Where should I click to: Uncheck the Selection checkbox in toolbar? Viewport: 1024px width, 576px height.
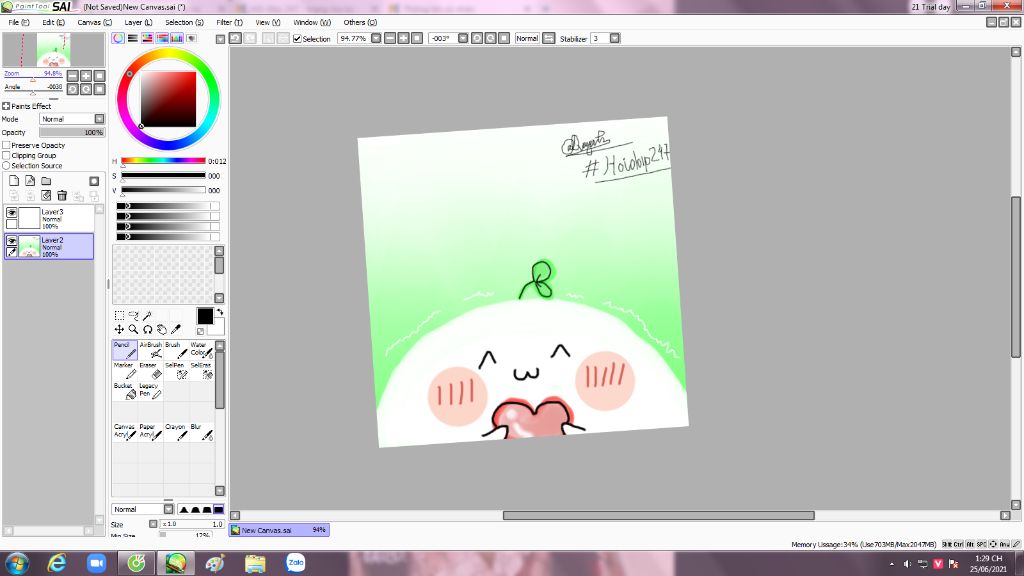click(x=297, y=39)
